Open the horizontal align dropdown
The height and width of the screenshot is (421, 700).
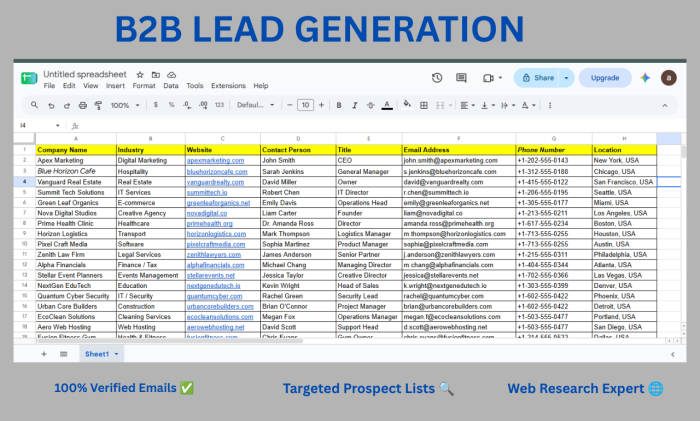point(467,105)
